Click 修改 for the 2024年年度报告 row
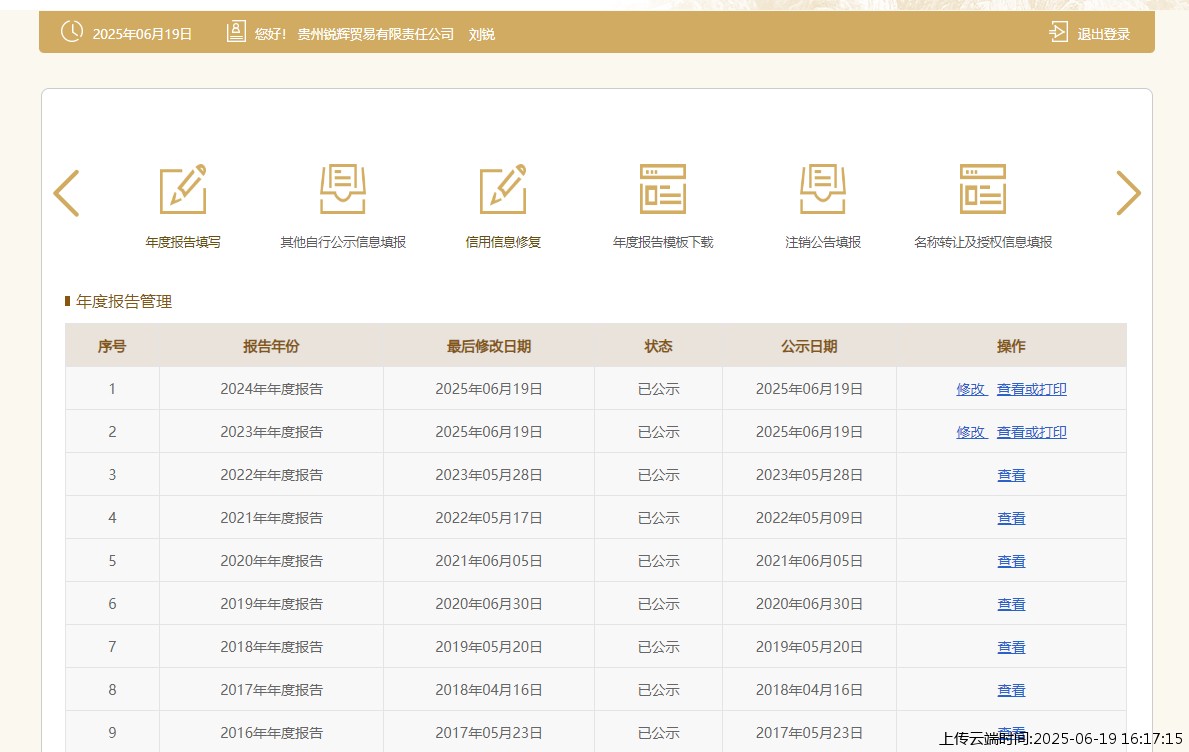This screenshot has width=1189, height=752. 971,389
